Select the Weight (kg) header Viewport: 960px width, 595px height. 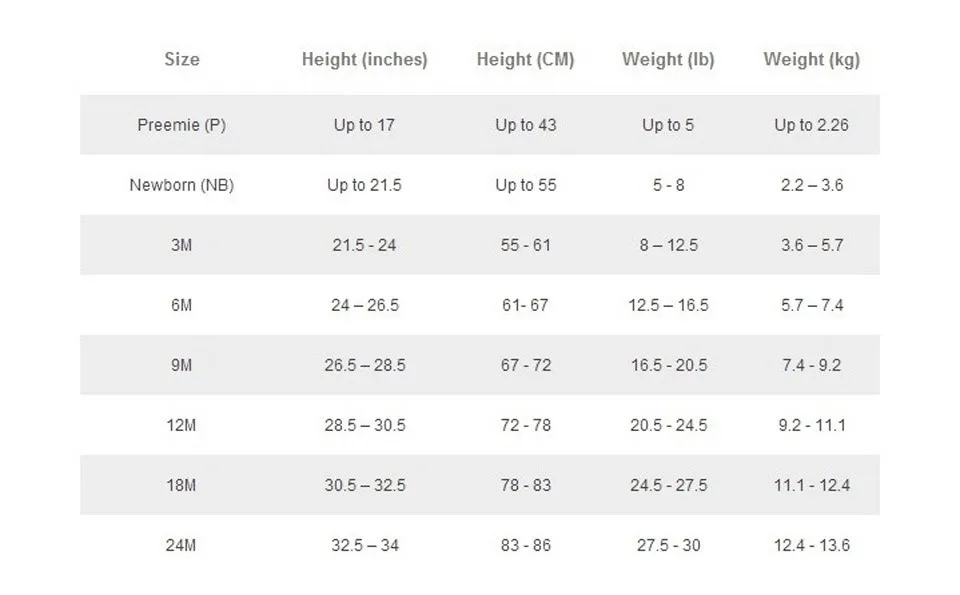pos(812,60)
